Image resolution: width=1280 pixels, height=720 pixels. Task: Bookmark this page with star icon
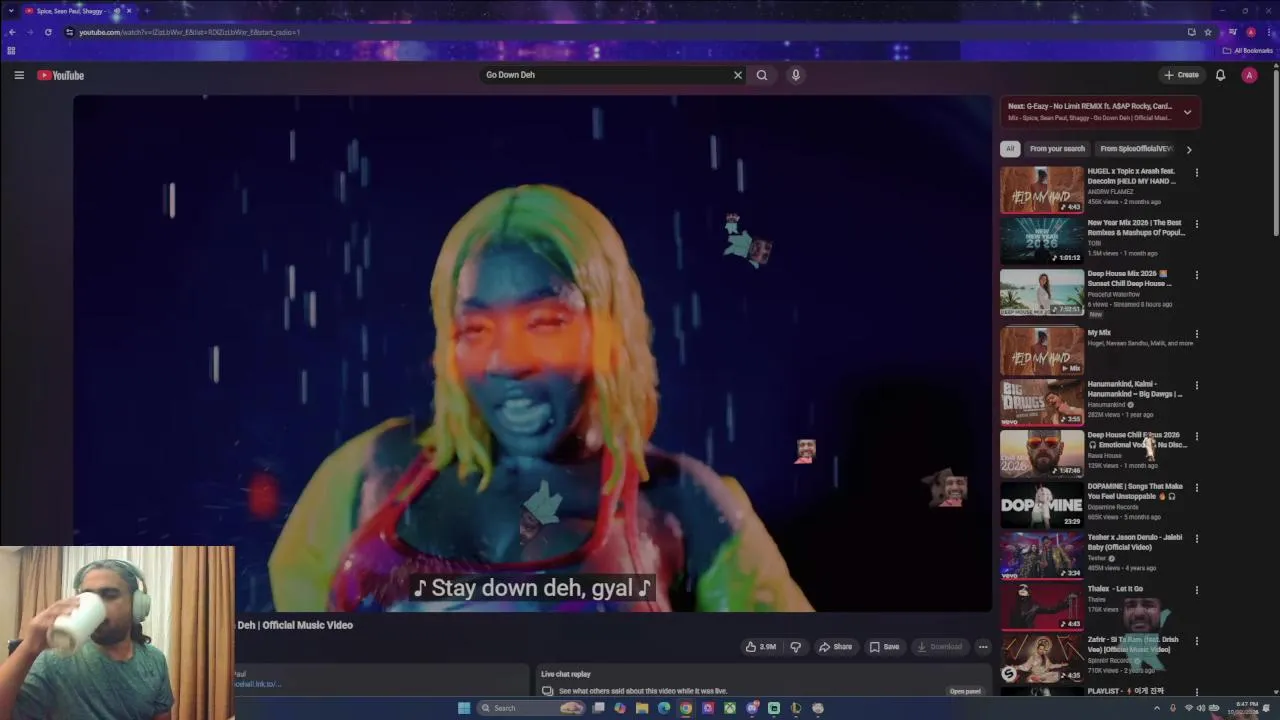point(1208,32)
